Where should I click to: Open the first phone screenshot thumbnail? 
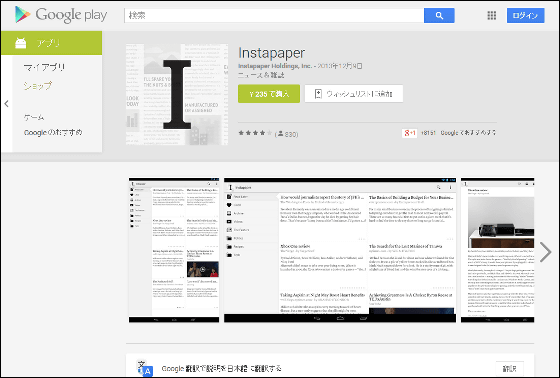tap(174, 250)
